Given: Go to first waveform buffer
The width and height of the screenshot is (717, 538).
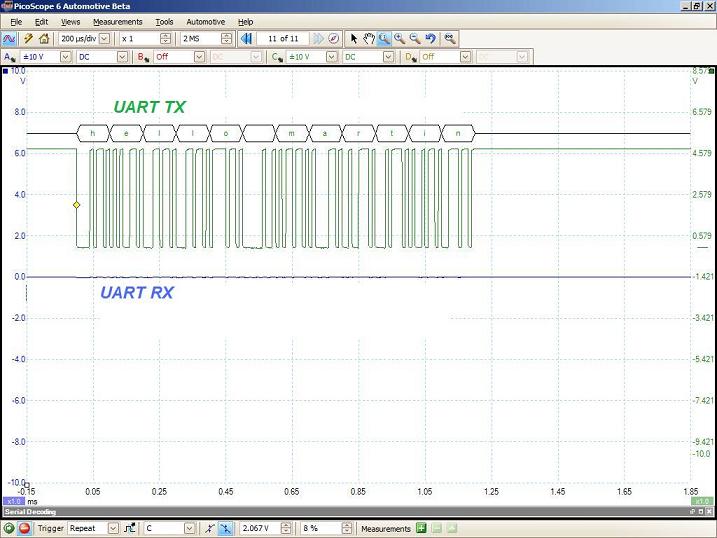Looking at the screenshot, I should (246, 39).
